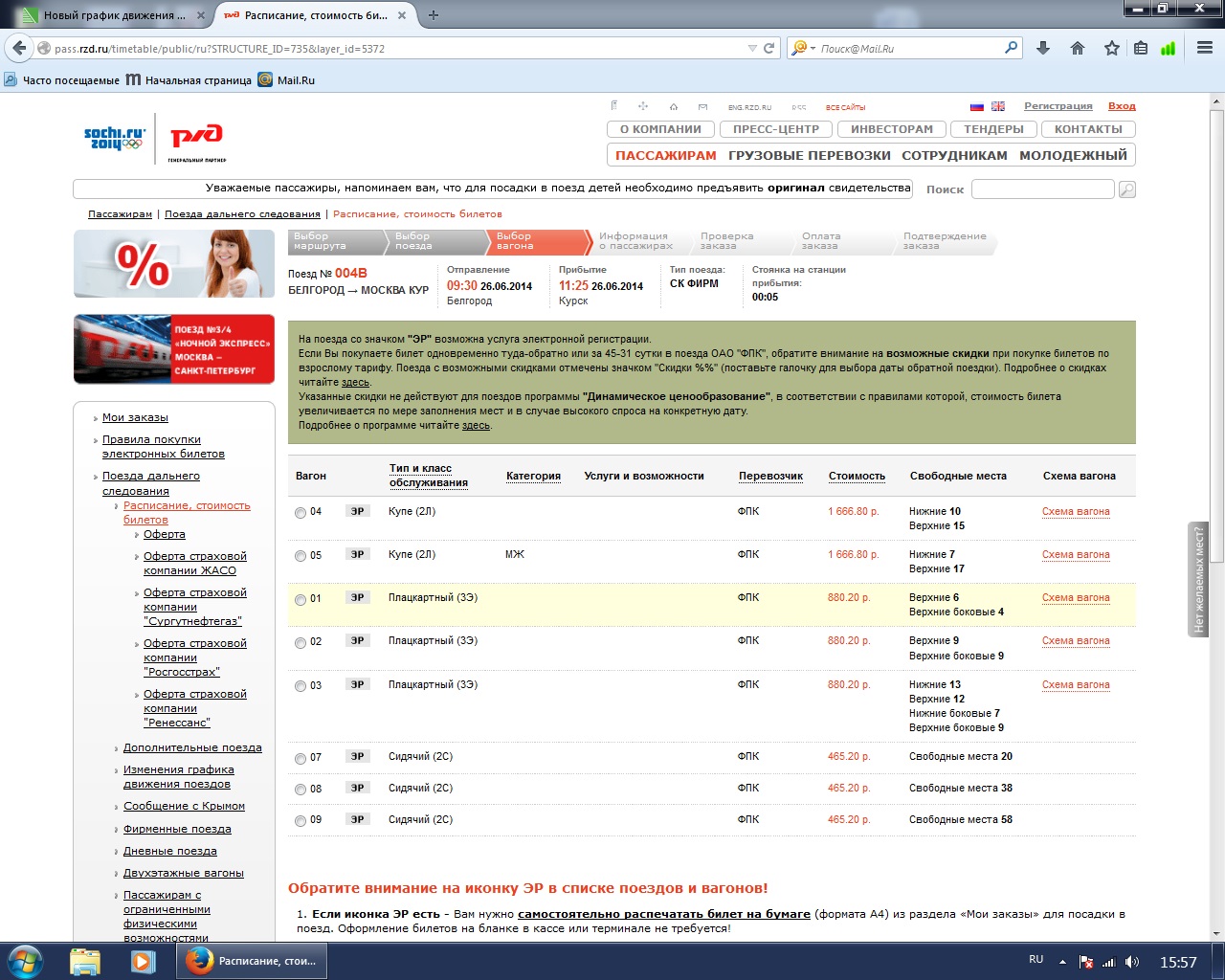Open the Firefox hamburger menu
This screenshot has width=1225, height=980.
(1205, 48)
